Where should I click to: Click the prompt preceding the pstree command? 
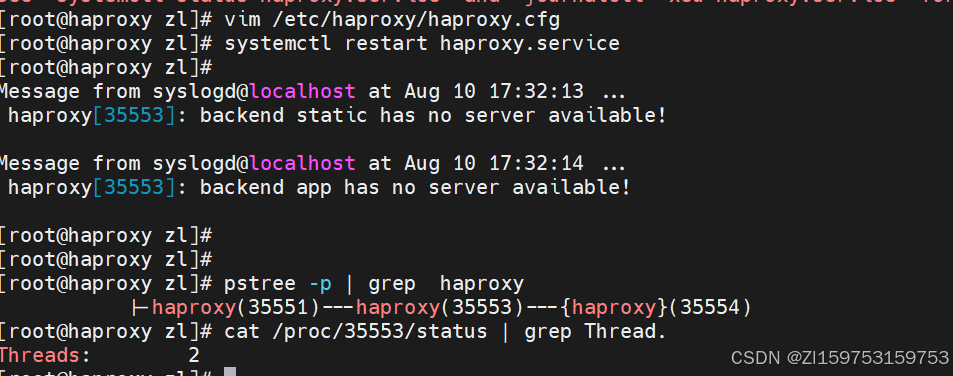point(106,284)
